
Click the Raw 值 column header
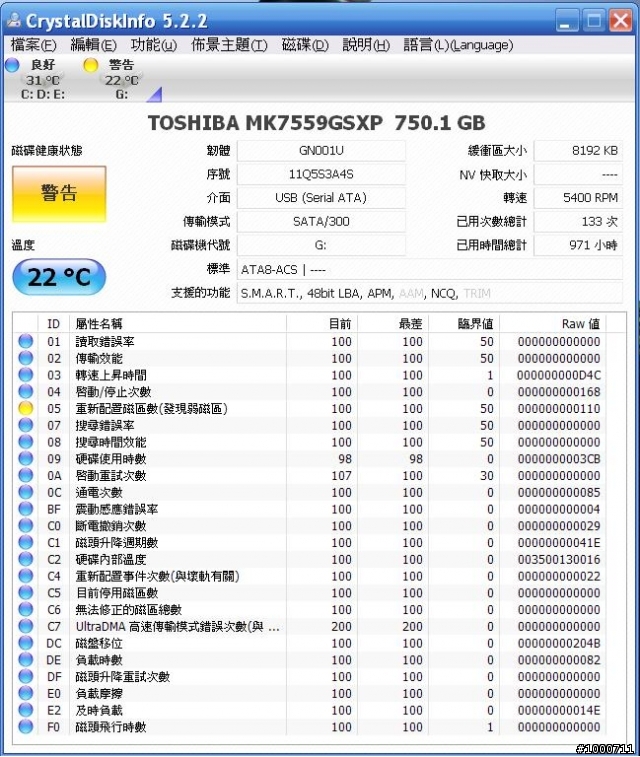click(x=553, y=323)
